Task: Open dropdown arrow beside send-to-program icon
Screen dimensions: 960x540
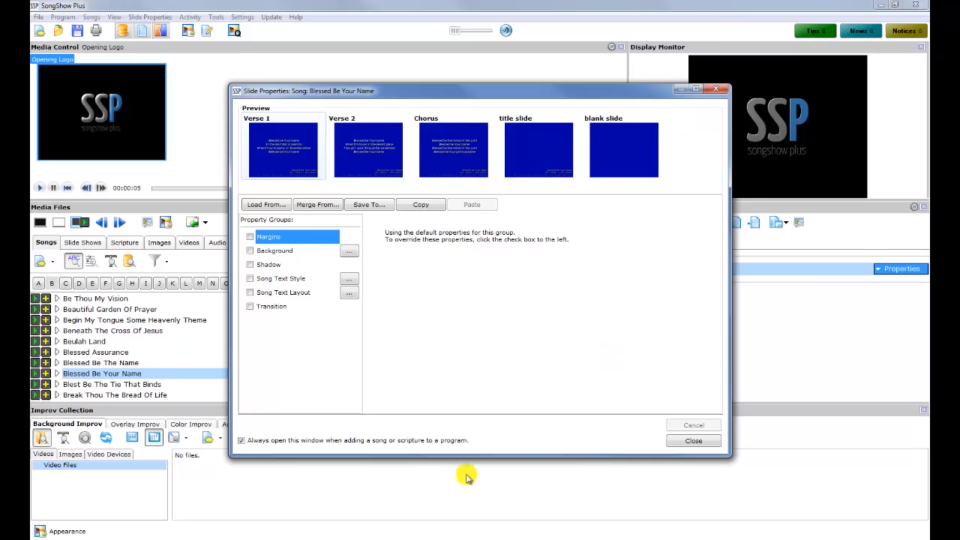Action: [206, 223]
